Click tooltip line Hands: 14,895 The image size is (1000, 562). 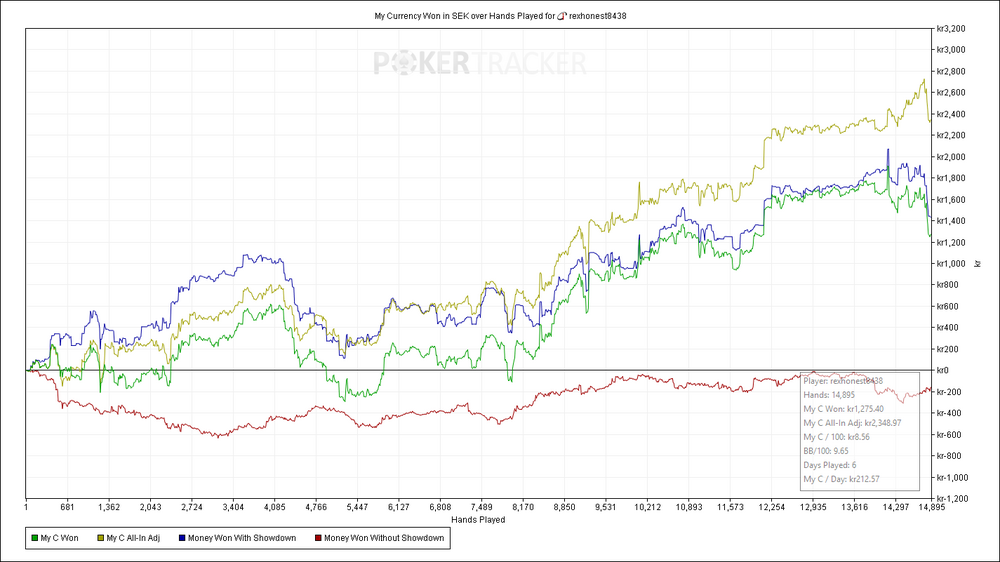tap(829, 396)
